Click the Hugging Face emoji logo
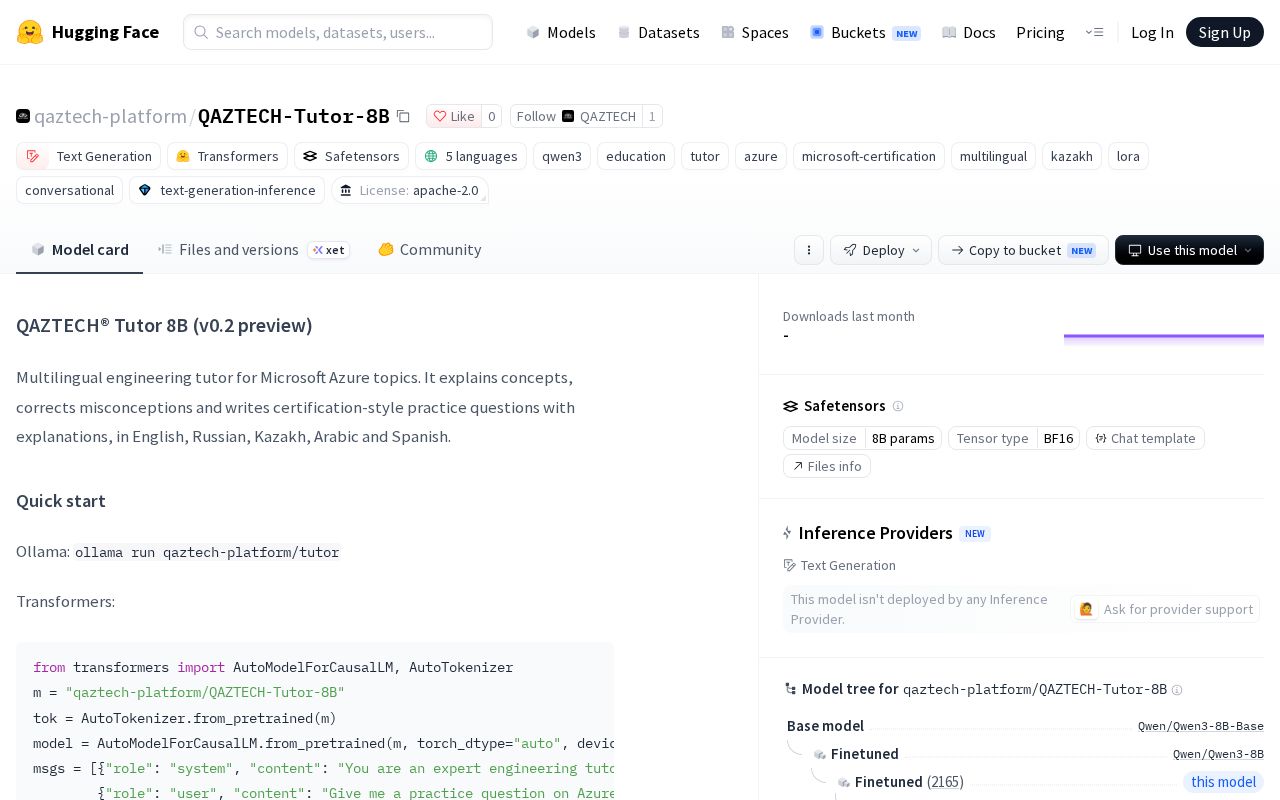This screenshot has height=800, width=1280. click(x=30, y=32)
